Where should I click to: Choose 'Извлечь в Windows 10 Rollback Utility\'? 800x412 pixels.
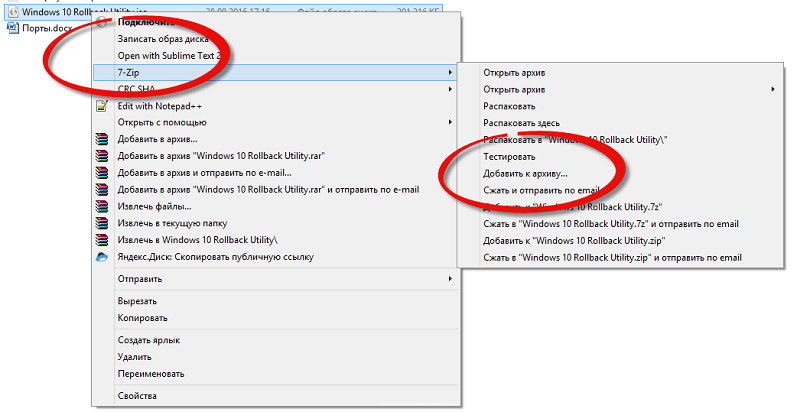[198, 240]
